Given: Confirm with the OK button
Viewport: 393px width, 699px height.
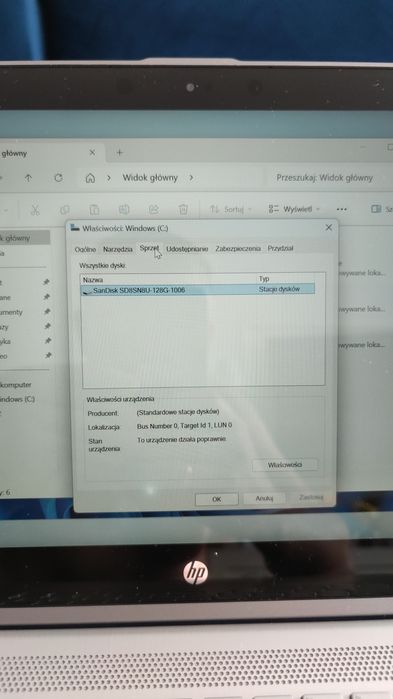Looking at the screenshot, I should [x=217, y=499].
